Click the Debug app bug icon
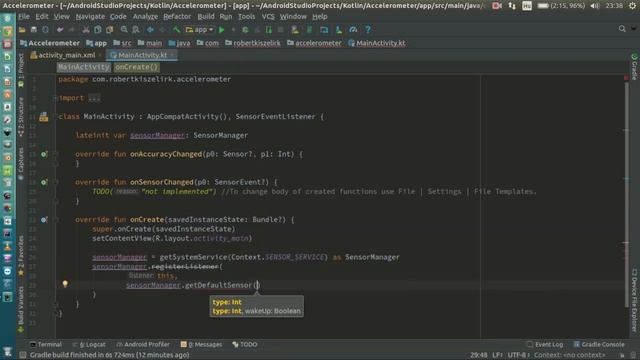The width and height of the screenshot is (640, 360). click(245, 30)
